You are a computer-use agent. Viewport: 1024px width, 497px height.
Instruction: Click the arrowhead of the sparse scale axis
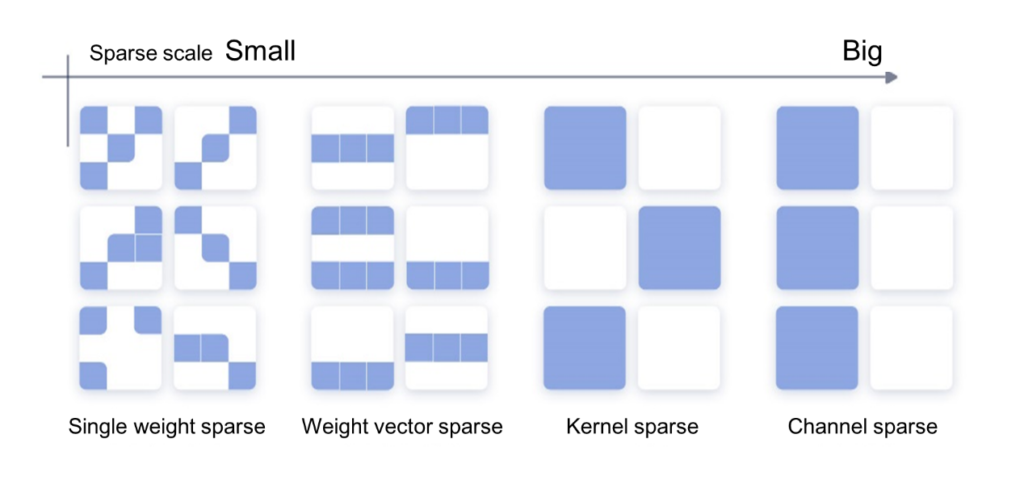[x=891, y=78]
